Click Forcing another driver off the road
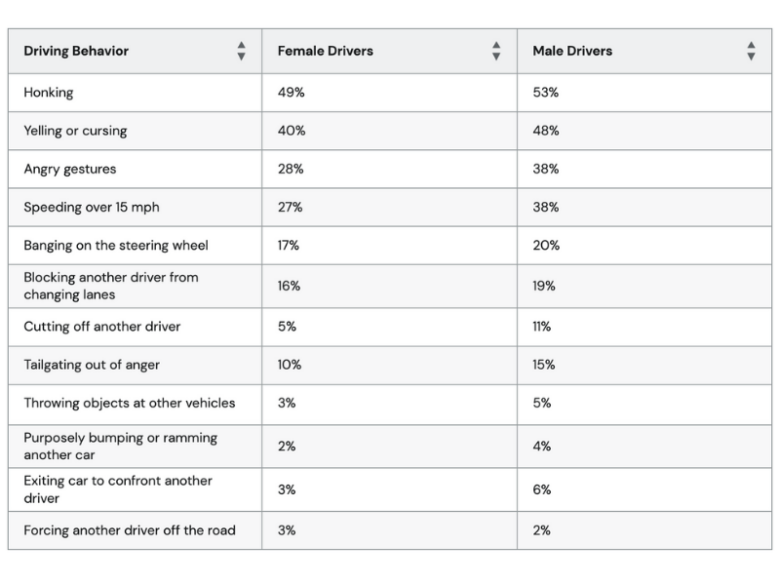This screenshot has height=585, width=780. 129,530
